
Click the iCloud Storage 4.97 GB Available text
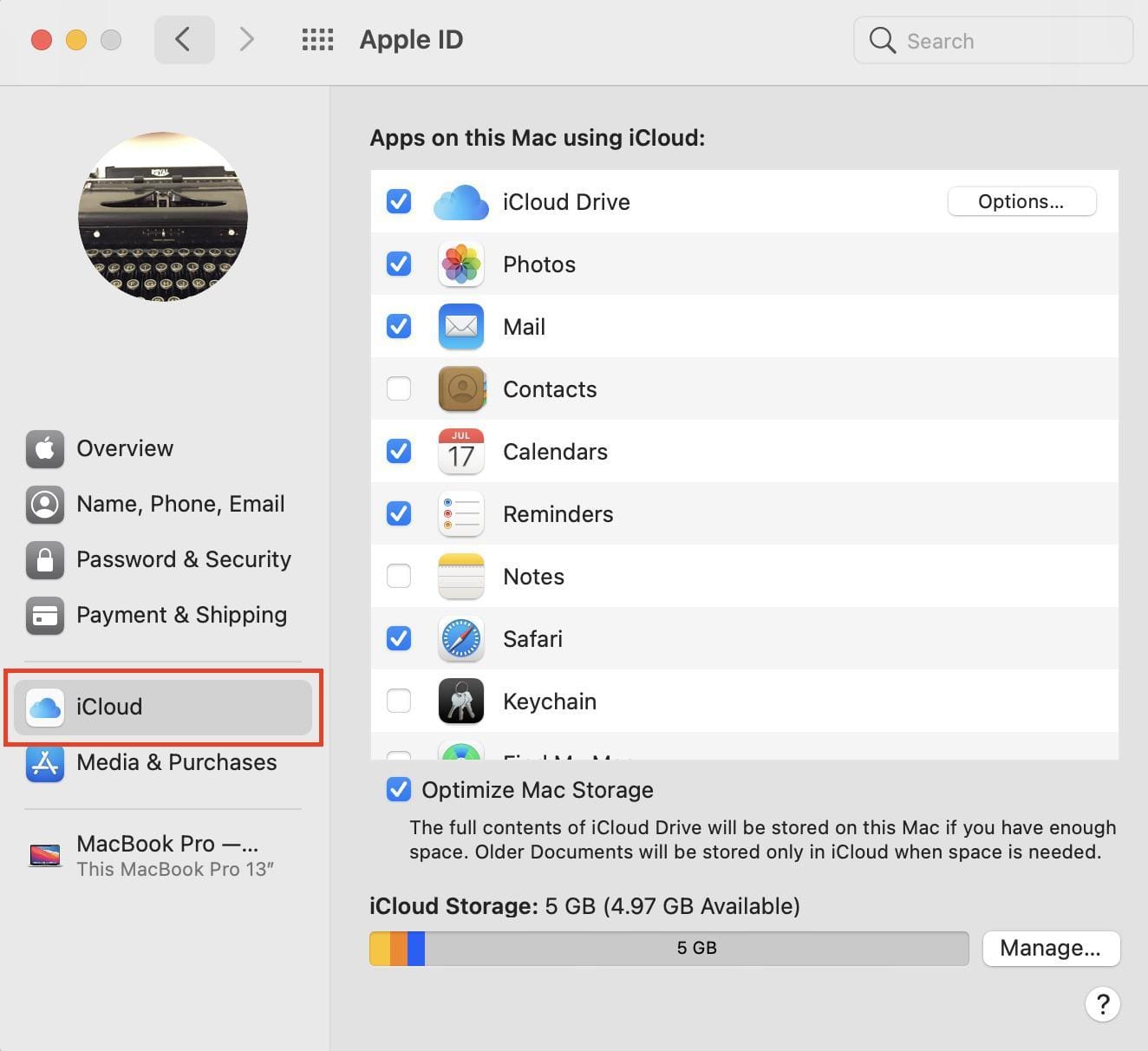[584, 906]
